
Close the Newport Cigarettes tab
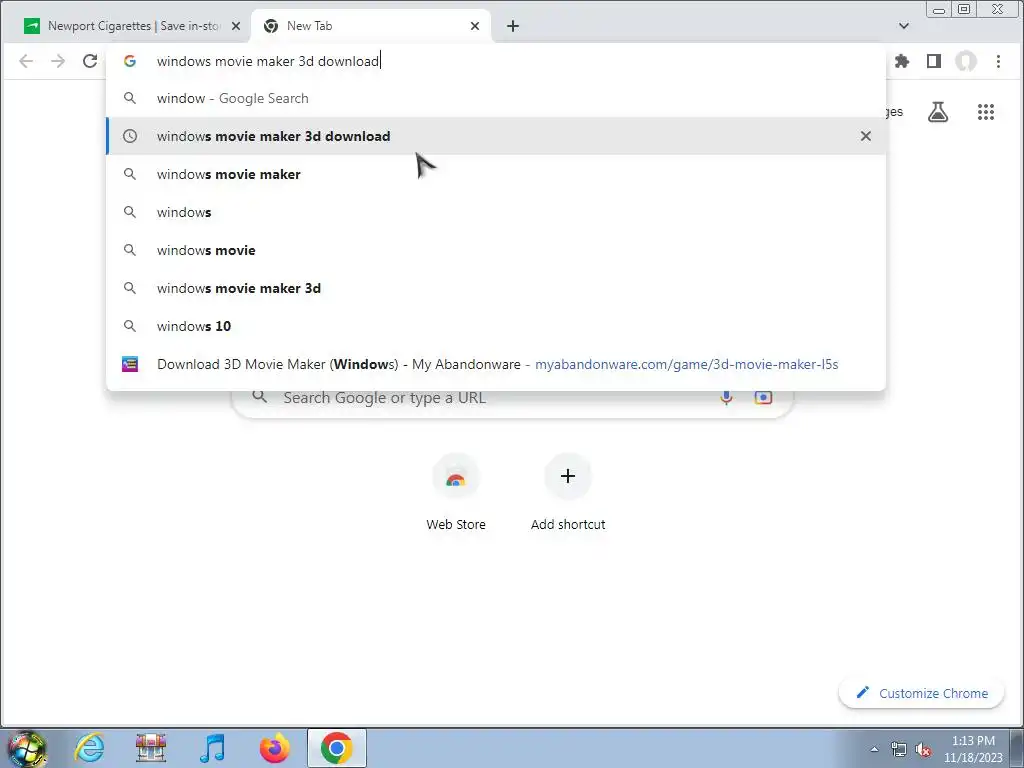236,26
